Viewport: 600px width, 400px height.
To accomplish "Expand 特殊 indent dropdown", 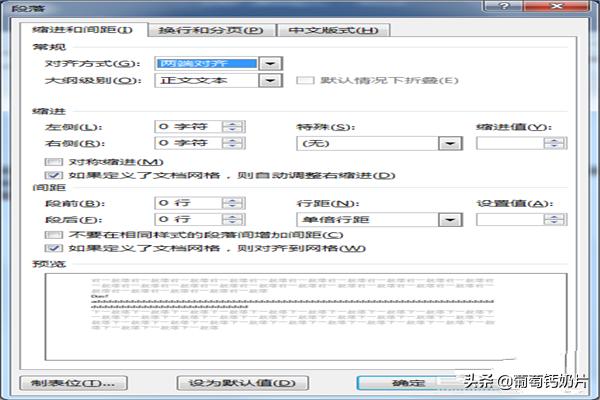I will 450,144.
